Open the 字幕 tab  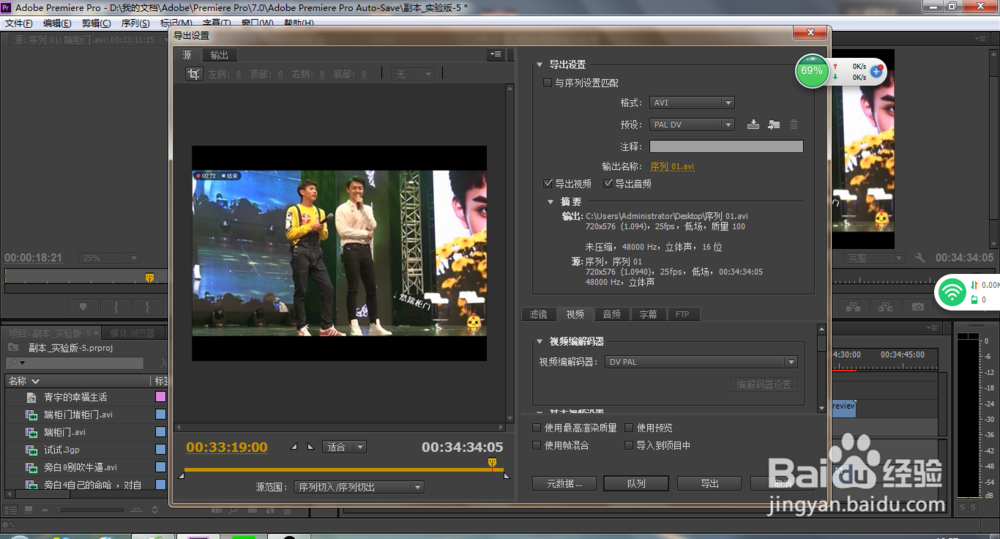click(648, 314)
